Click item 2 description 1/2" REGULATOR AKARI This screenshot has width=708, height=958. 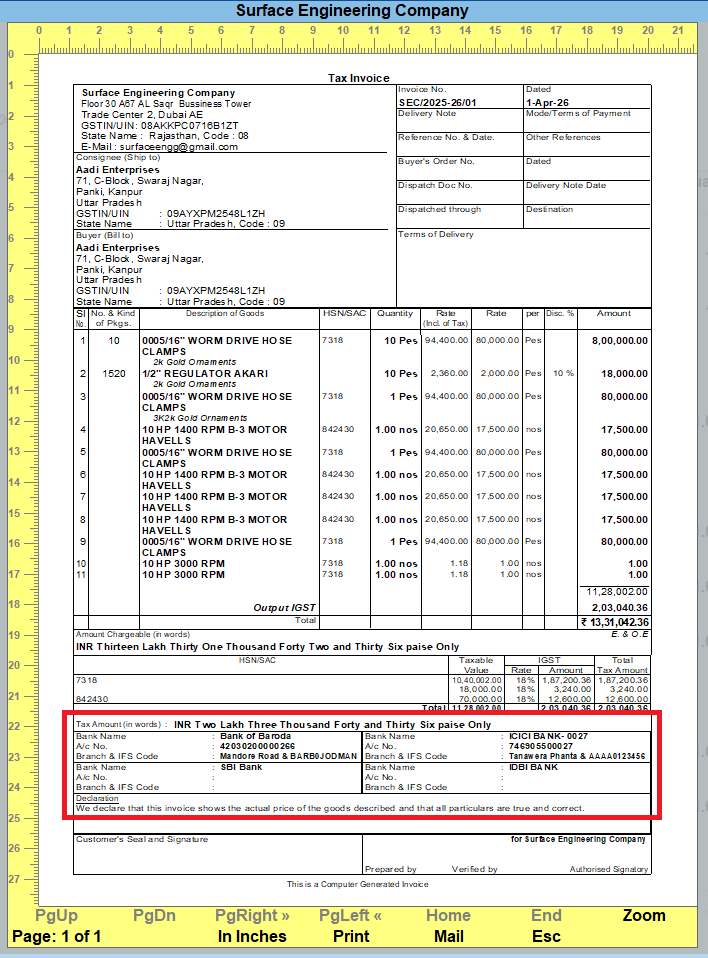(205, 373)
